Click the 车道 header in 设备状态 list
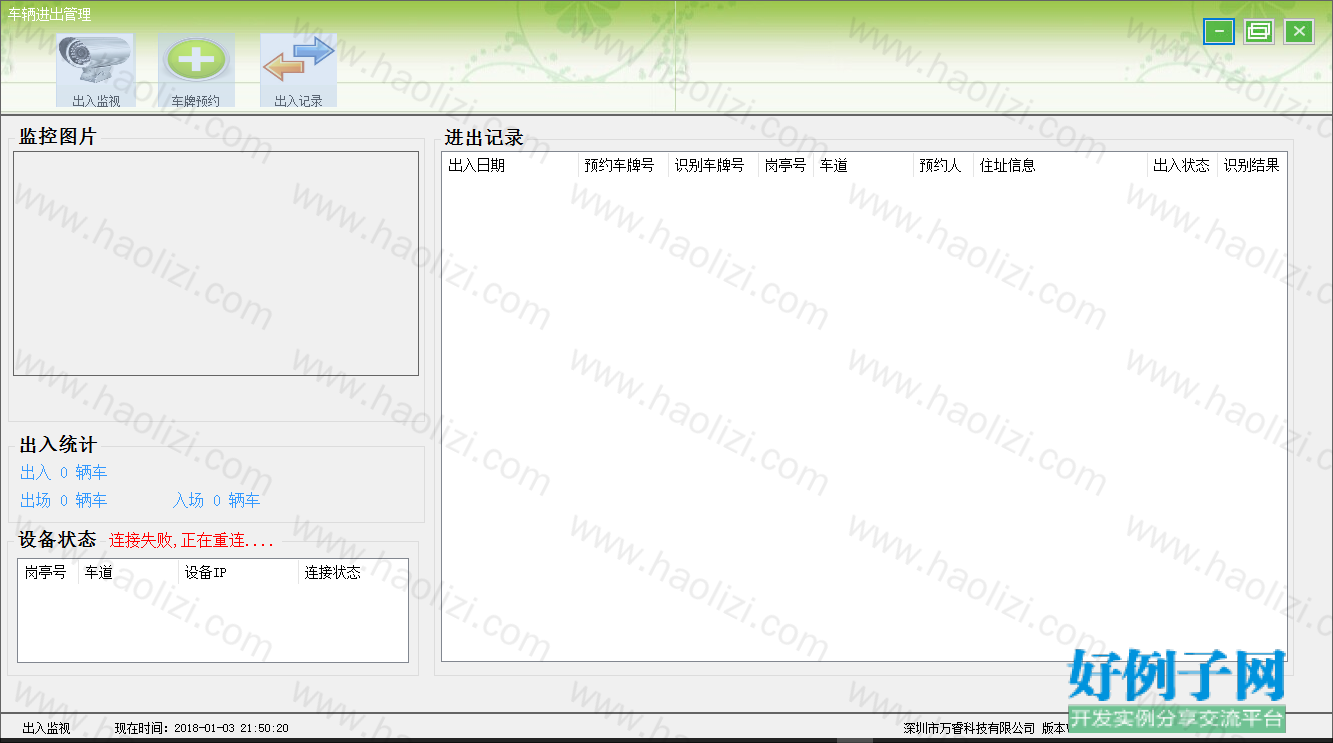The width and height of the screenshot is (1333, 743). click(x=128, y=573)
